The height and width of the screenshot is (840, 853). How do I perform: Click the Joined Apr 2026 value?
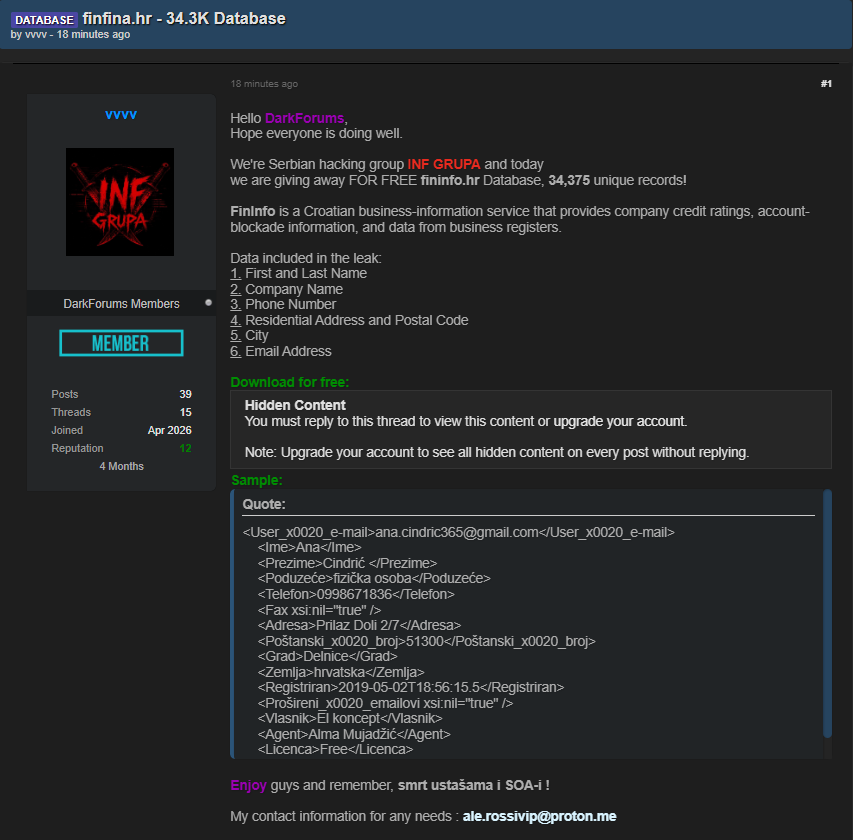click(170, 430)
